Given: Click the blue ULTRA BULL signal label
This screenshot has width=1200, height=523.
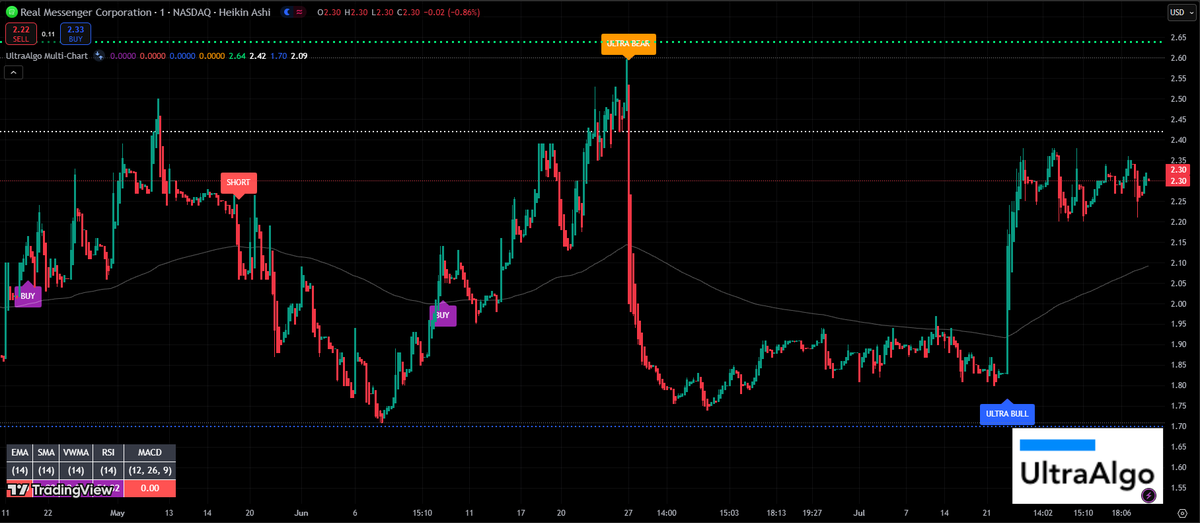Looking at the screenshot, I should point(1006,413).
